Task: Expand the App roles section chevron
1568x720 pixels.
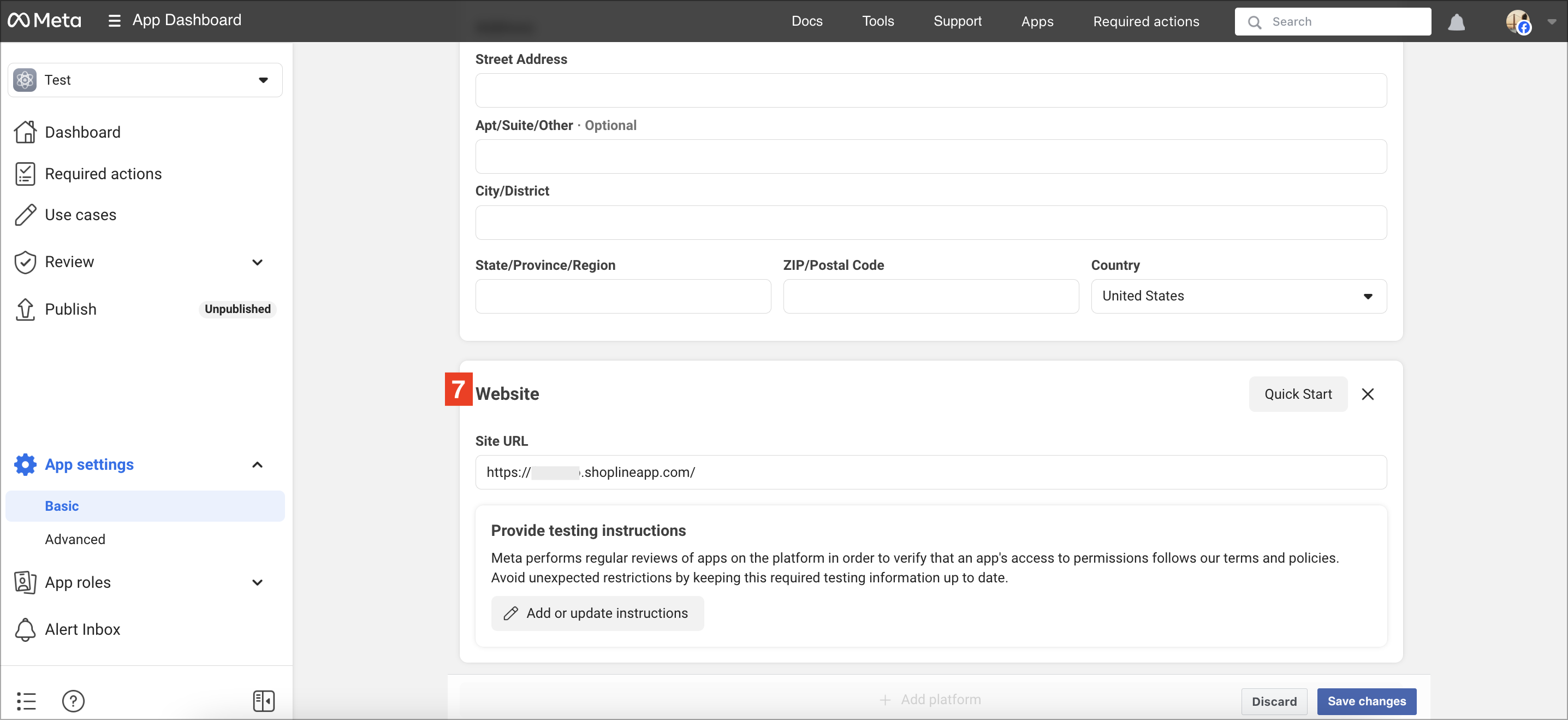Action: pyautogui.click(x=258, y=583)
